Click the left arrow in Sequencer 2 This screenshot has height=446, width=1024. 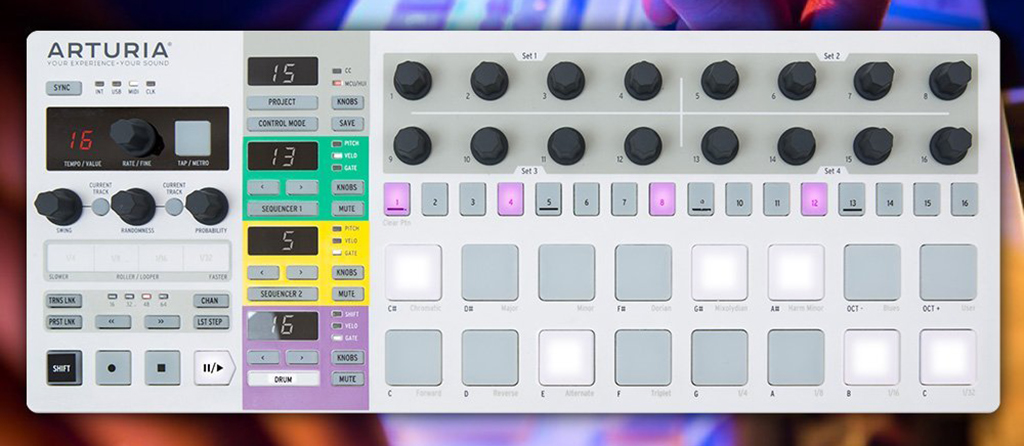tap(263, 272)
